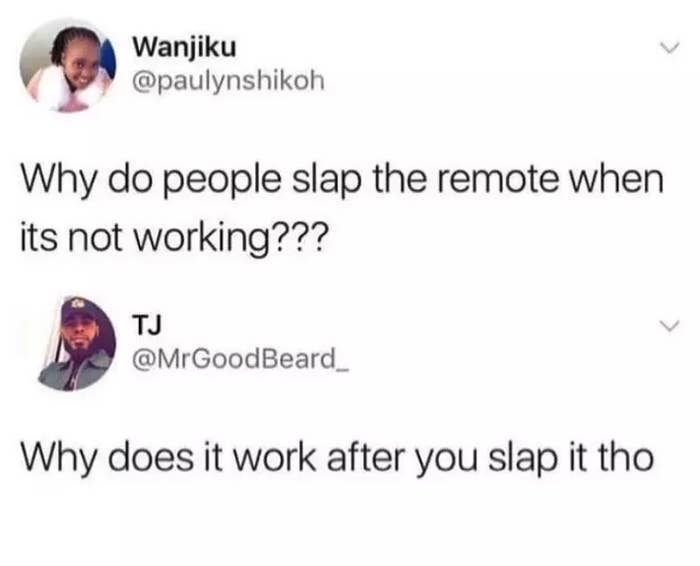Open TJ's profile picture with cap

[x=76, y=344]
